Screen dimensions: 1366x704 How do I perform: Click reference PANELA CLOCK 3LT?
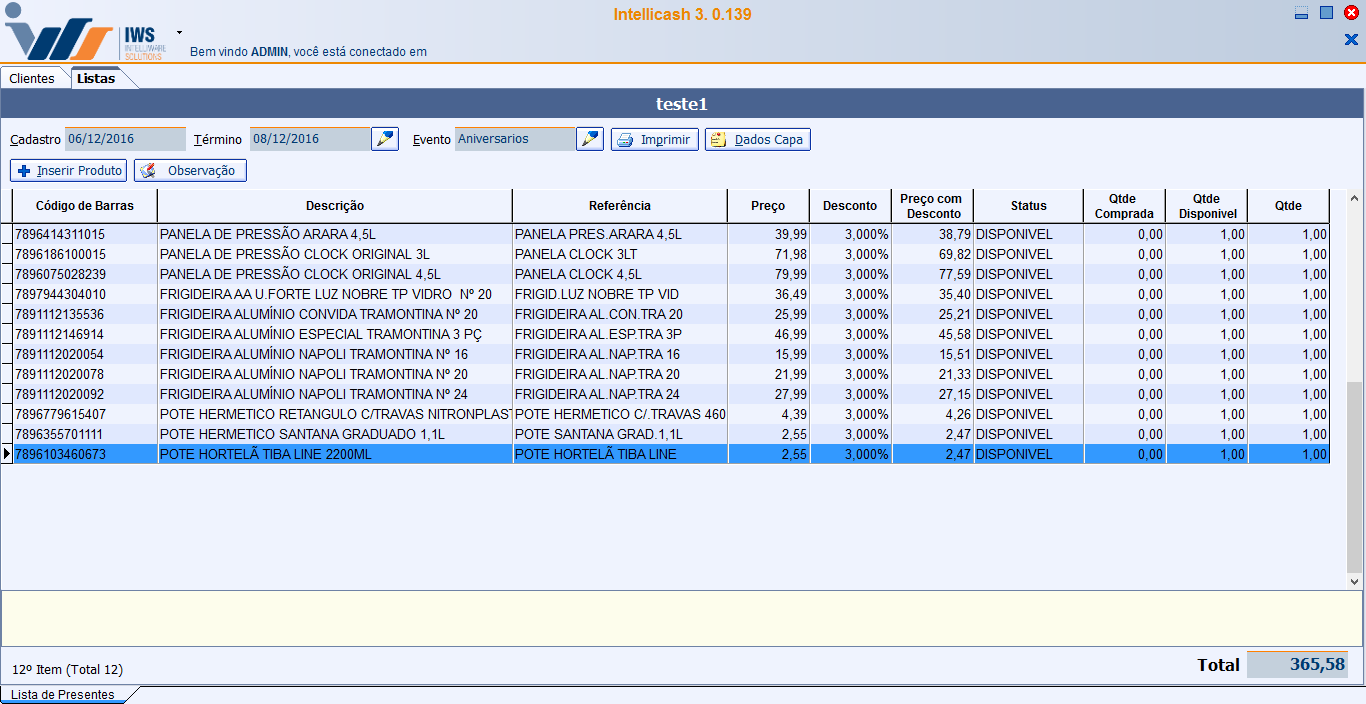pos(620,254)
